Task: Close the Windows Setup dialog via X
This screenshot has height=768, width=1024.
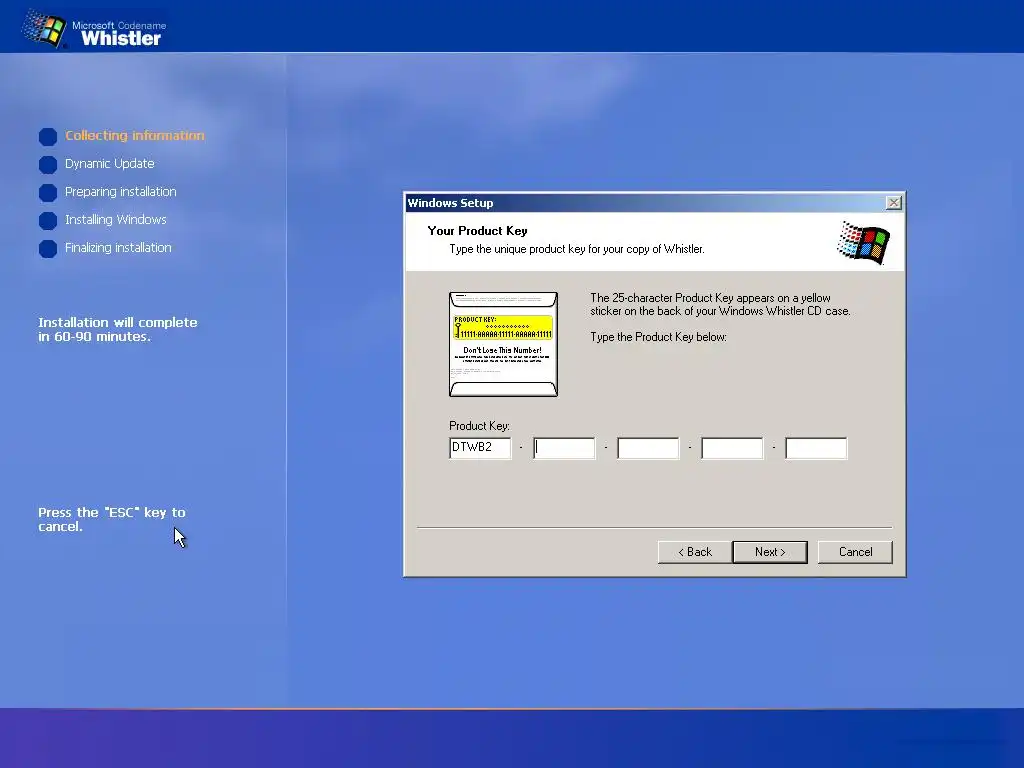Action: (893, 203)
